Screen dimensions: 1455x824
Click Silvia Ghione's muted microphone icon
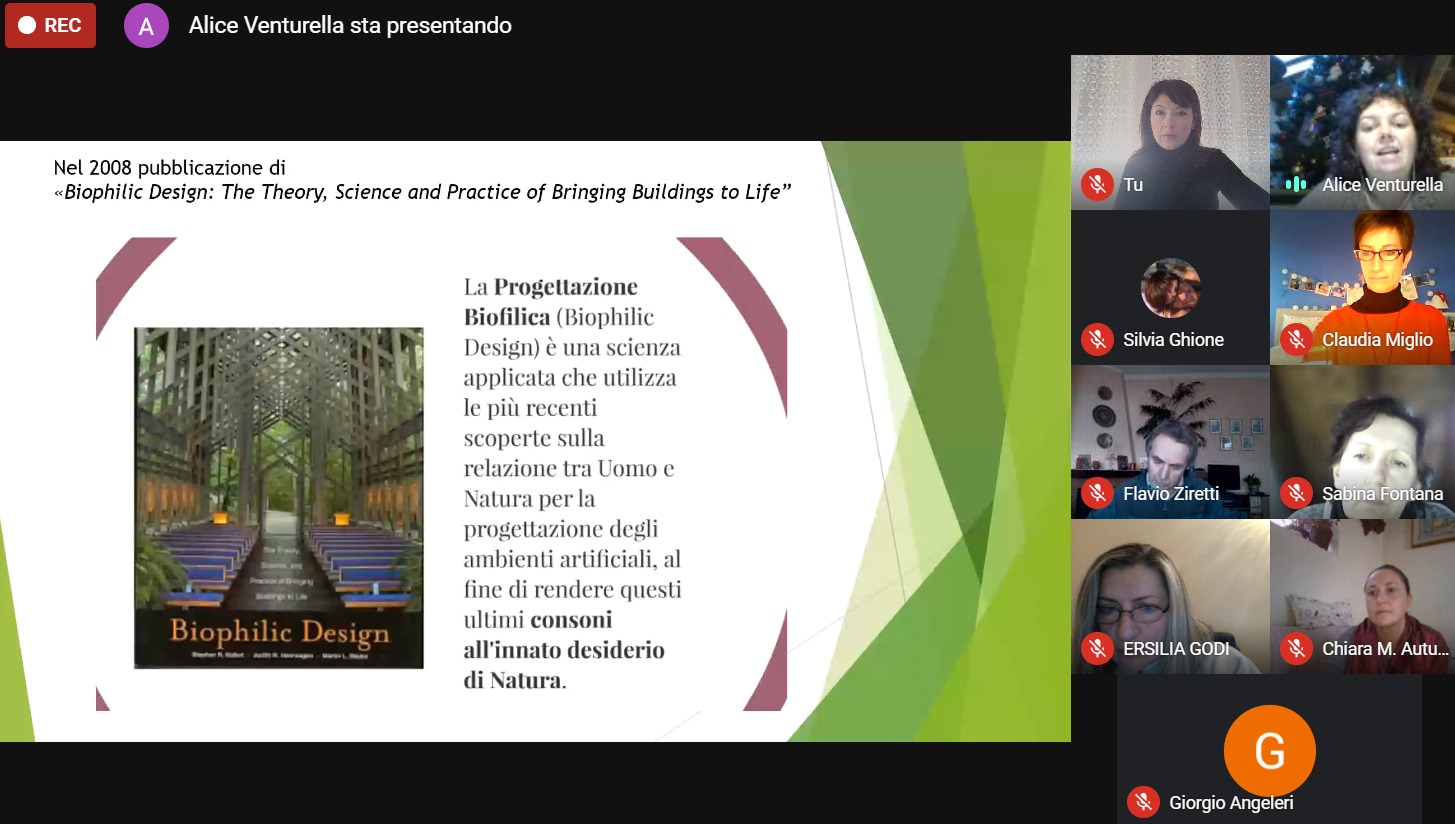coord(1097,340)
